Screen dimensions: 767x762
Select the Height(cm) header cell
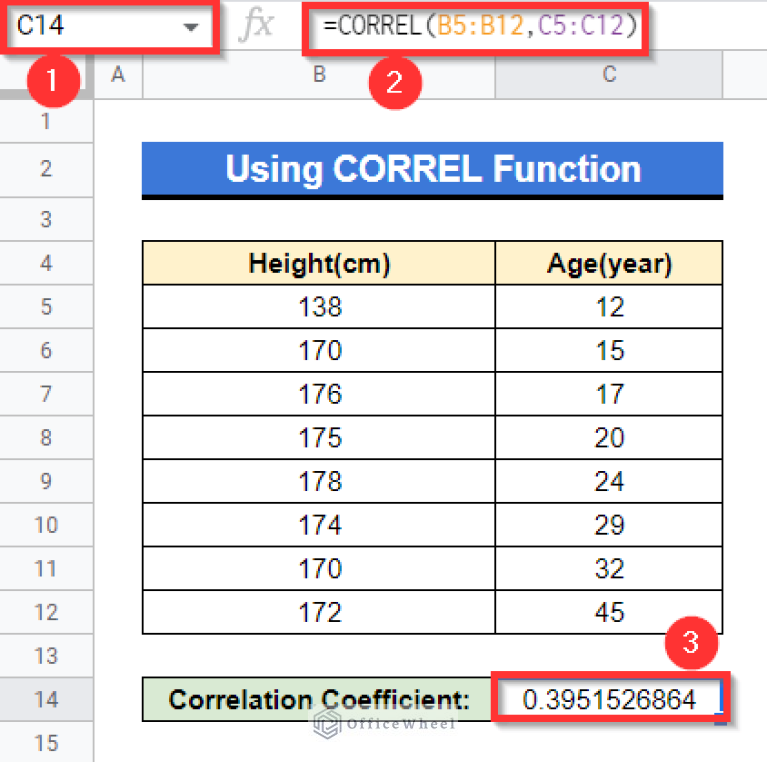pyautogui.click(x=319, y=263)
